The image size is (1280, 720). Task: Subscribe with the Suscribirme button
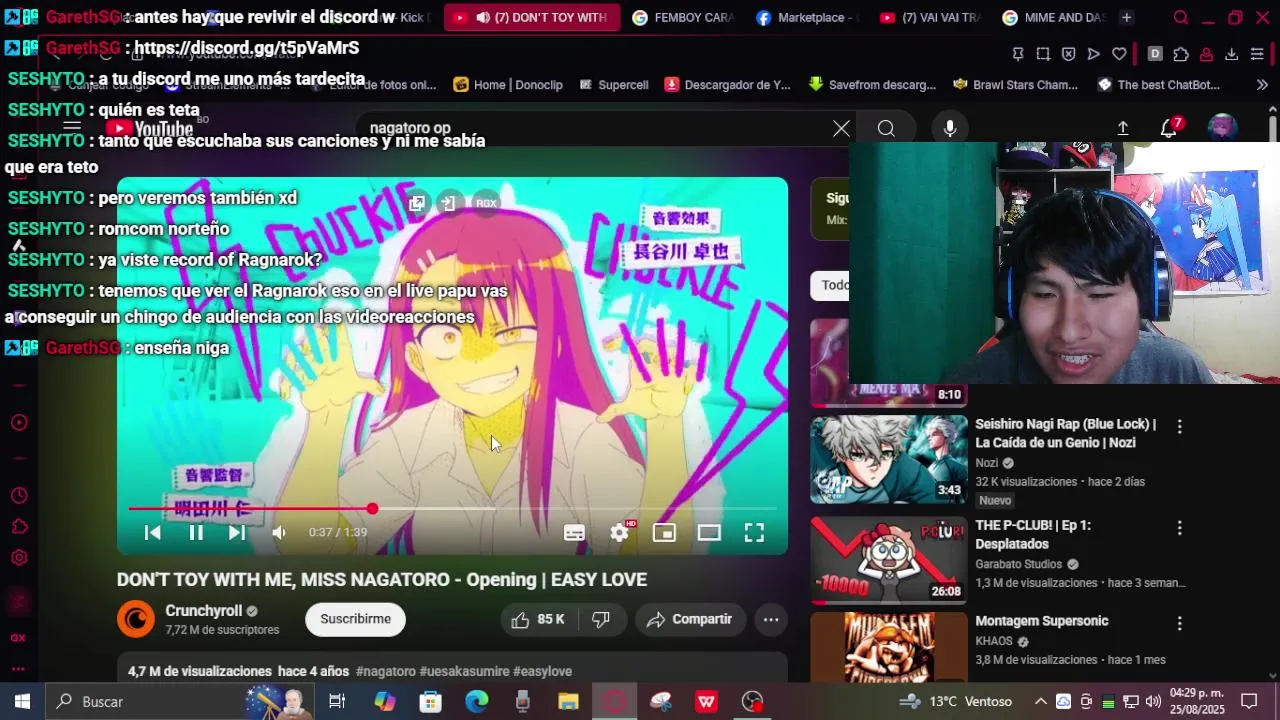pos(355,620)
